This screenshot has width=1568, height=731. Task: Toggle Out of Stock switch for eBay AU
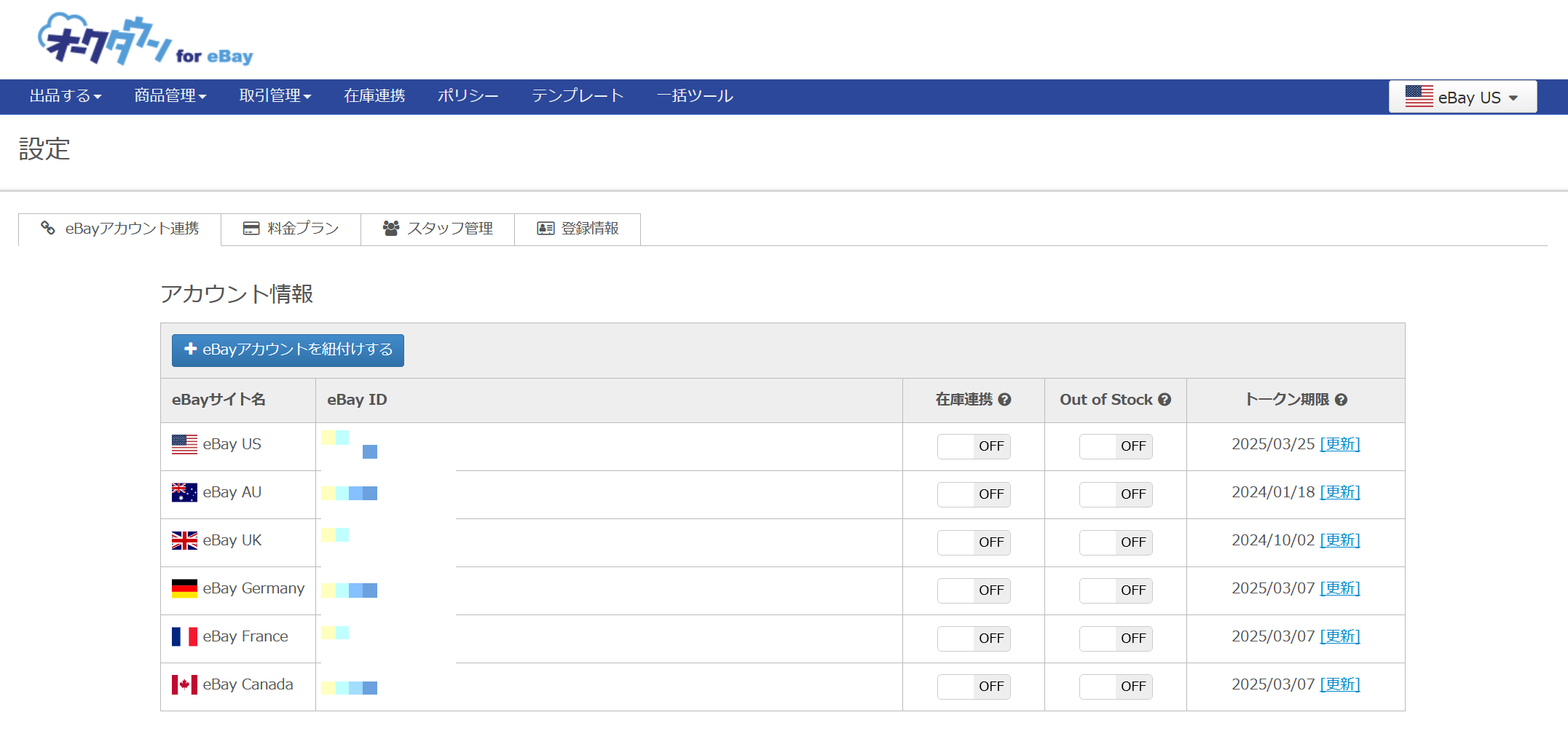(x=1116, y=494)
